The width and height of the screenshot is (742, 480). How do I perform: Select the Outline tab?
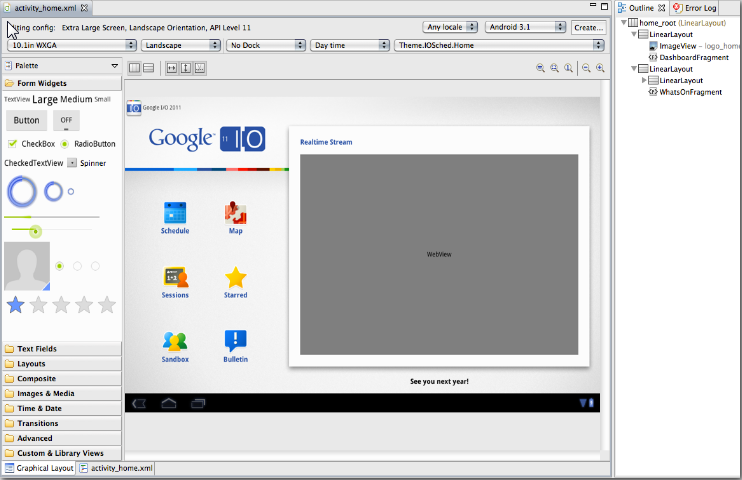tap(642, 8)
